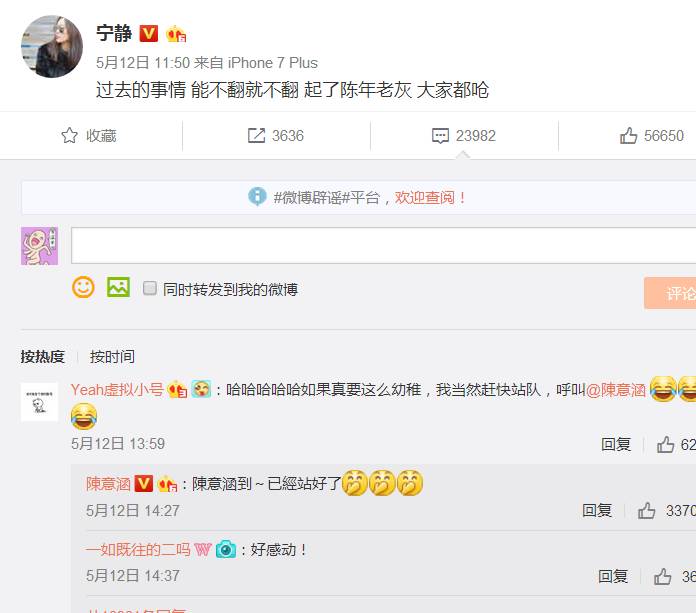Click inside the comment text box
This screenshot has width=696, height=613.
coord(384,245)
